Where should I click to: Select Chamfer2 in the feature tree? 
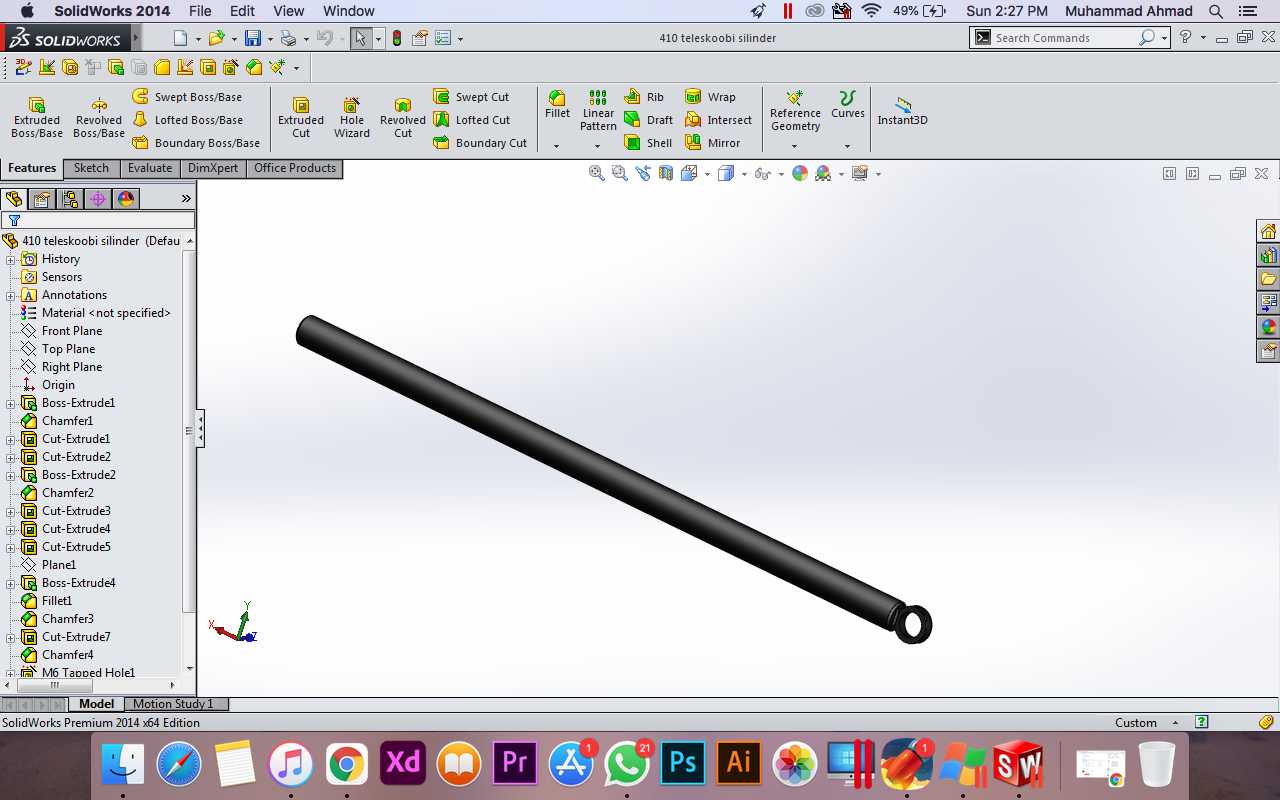click(x=68, y=493)
